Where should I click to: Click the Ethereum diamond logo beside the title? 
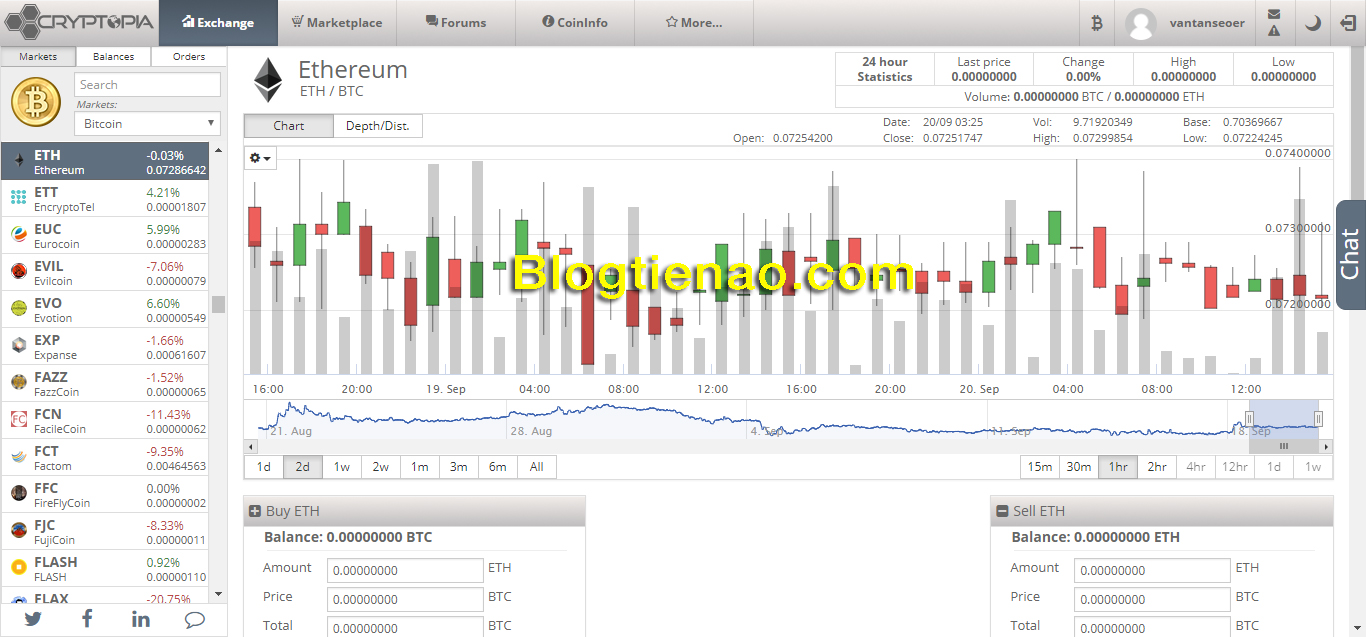tap(267, 80)
